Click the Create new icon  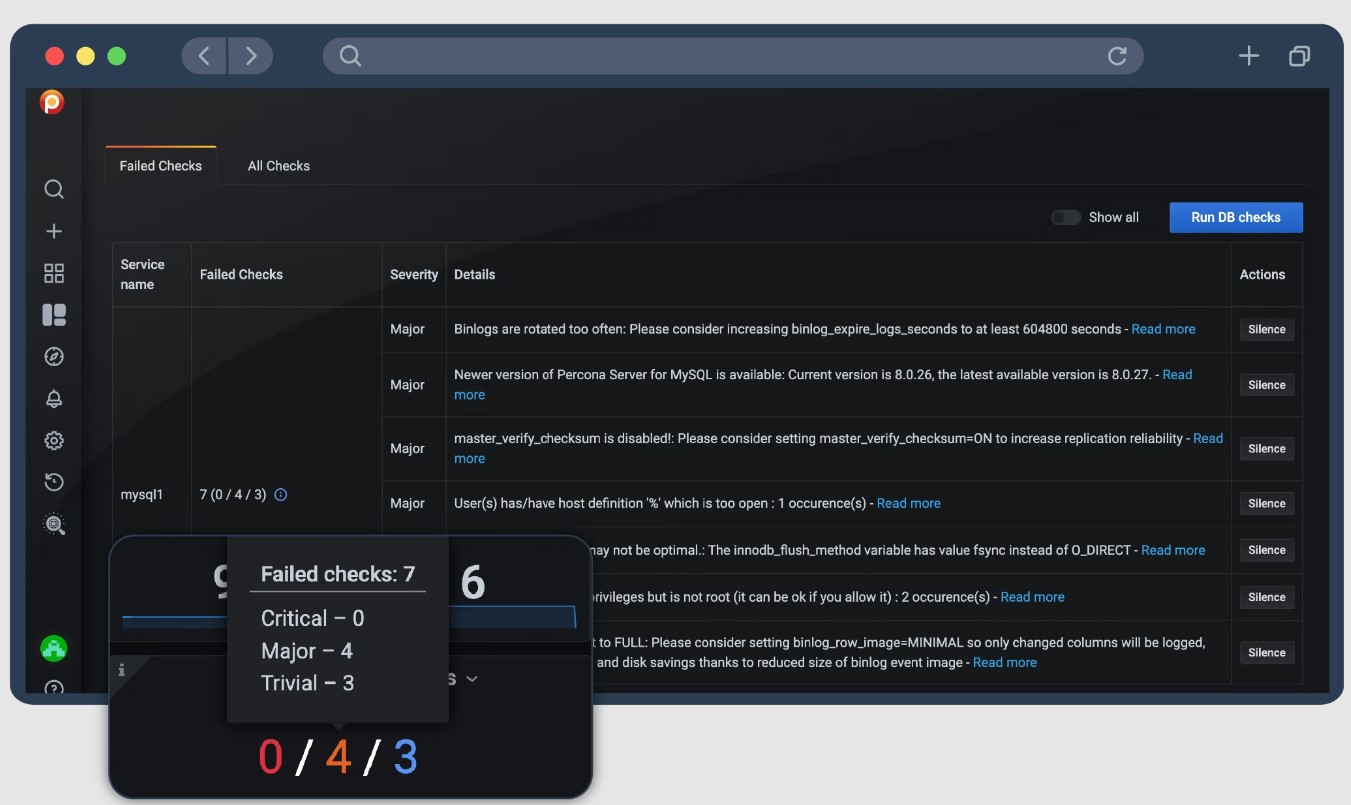(54, 230)
